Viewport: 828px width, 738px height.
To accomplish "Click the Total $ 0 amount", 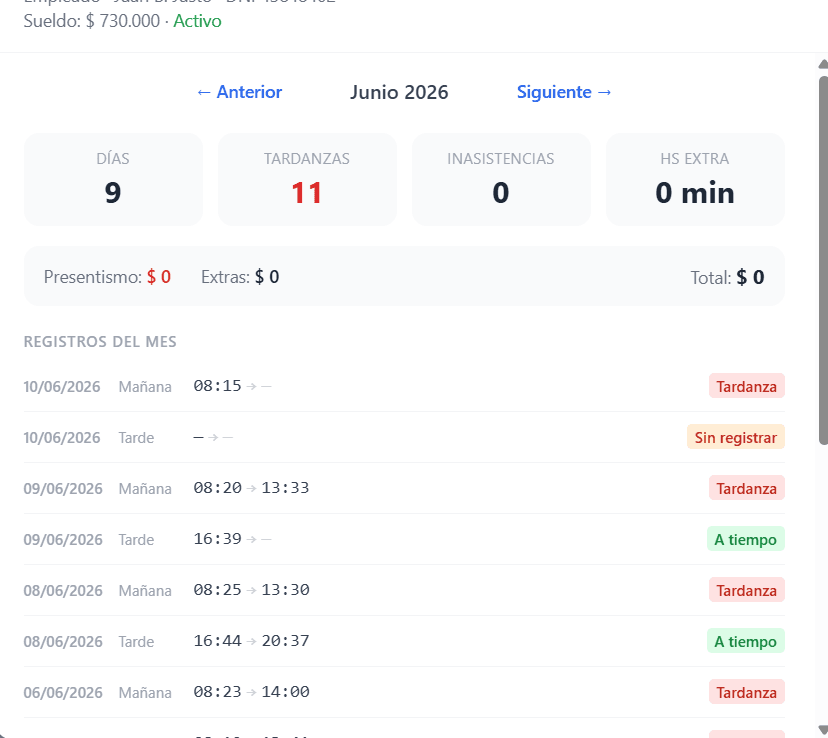I will 750,277.
